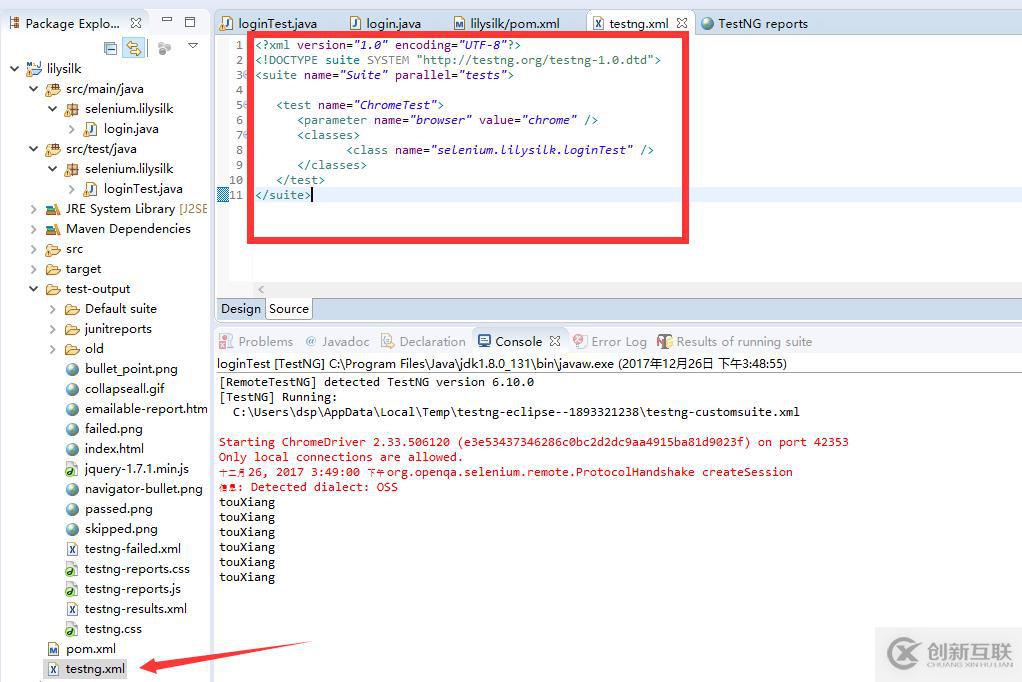
Task: Switch to the Design editor page tab
Action: point(241,309)
